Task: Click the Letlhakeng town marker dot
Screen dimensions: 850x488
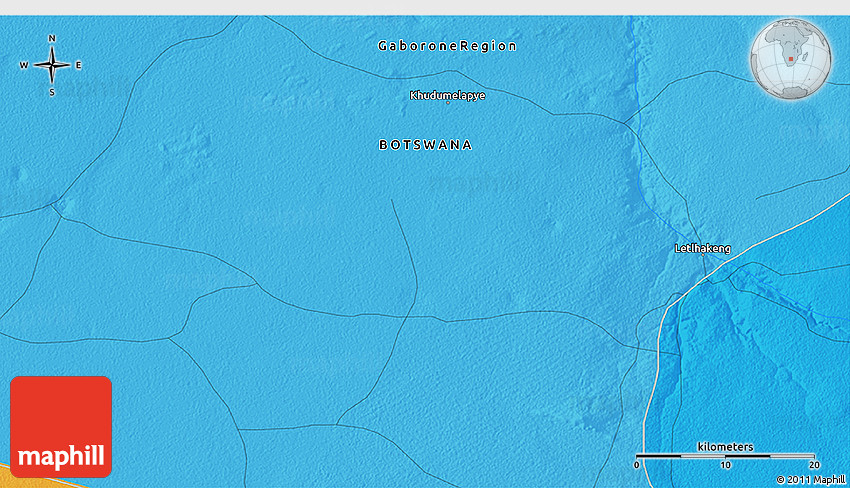Action: coord(703,254)
